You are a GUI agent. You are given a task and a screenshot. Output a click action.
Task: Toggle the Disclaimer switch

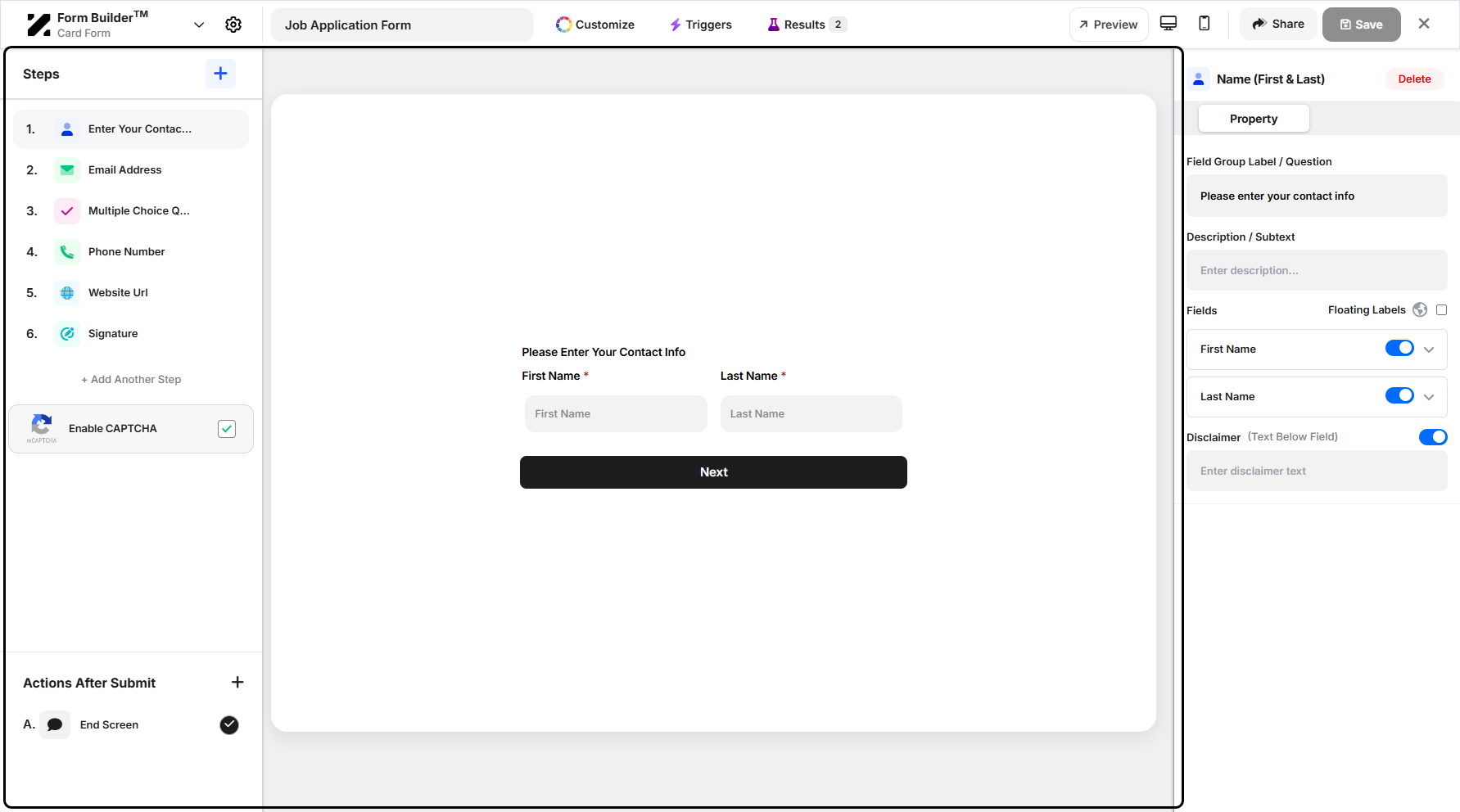(1433, 437)
